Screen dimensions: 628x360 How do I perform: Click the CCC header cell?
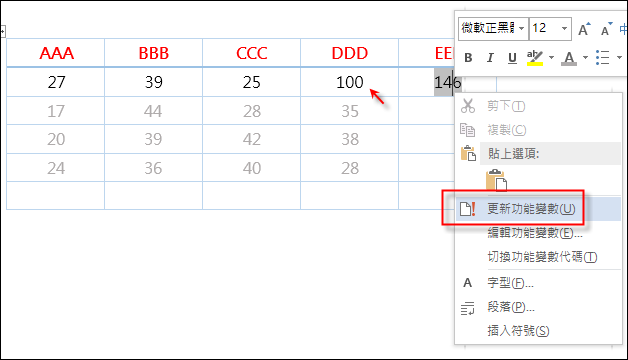(x=252, y=53)
